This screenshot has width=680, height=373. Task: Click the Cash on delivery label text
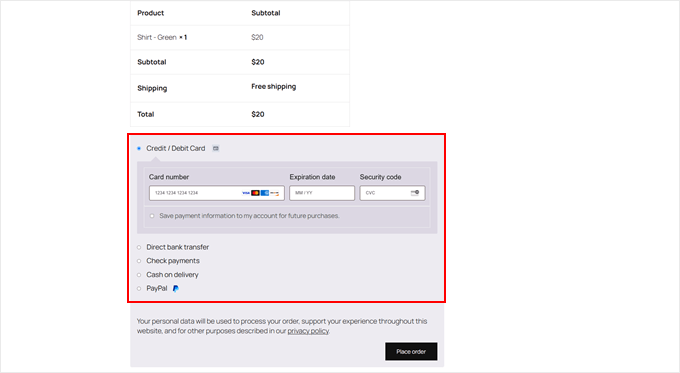172,275
